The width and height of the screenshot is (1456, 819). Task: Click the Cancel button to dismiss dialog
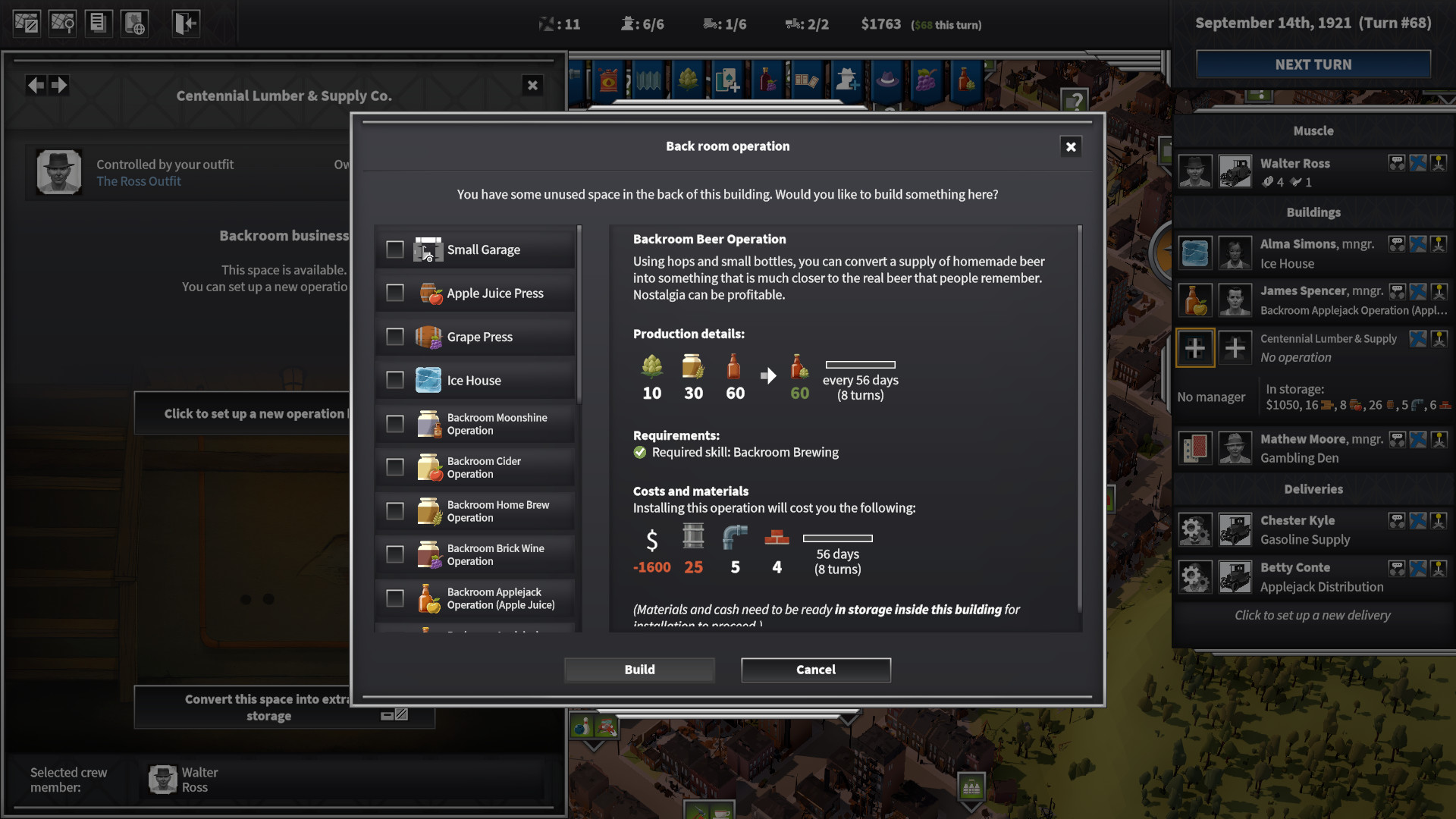[x=816, y=669]
